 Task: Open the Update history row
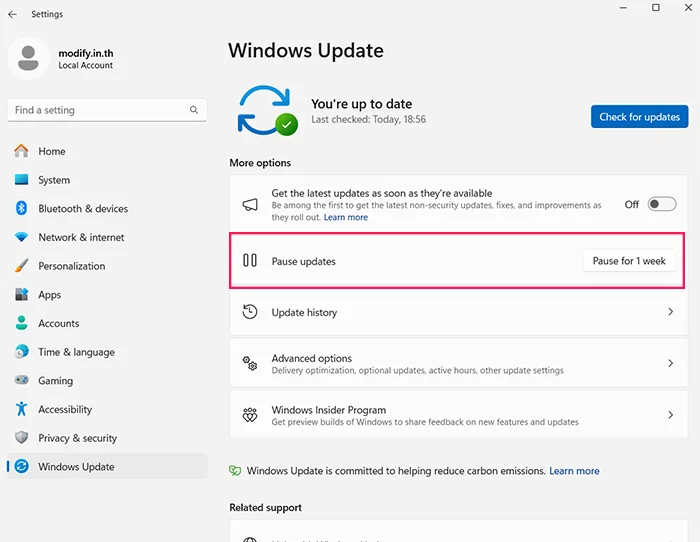click(x=458, y=312)
